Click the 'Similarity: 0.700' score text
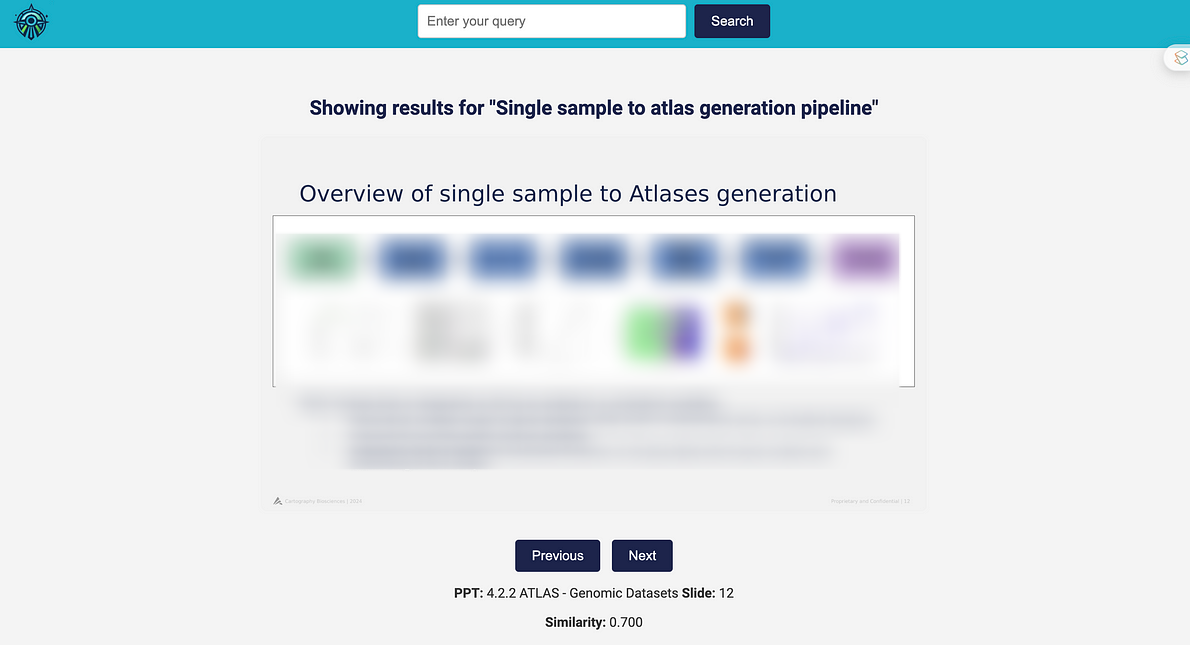The image size is (1190, 645). tap(594, 621)
